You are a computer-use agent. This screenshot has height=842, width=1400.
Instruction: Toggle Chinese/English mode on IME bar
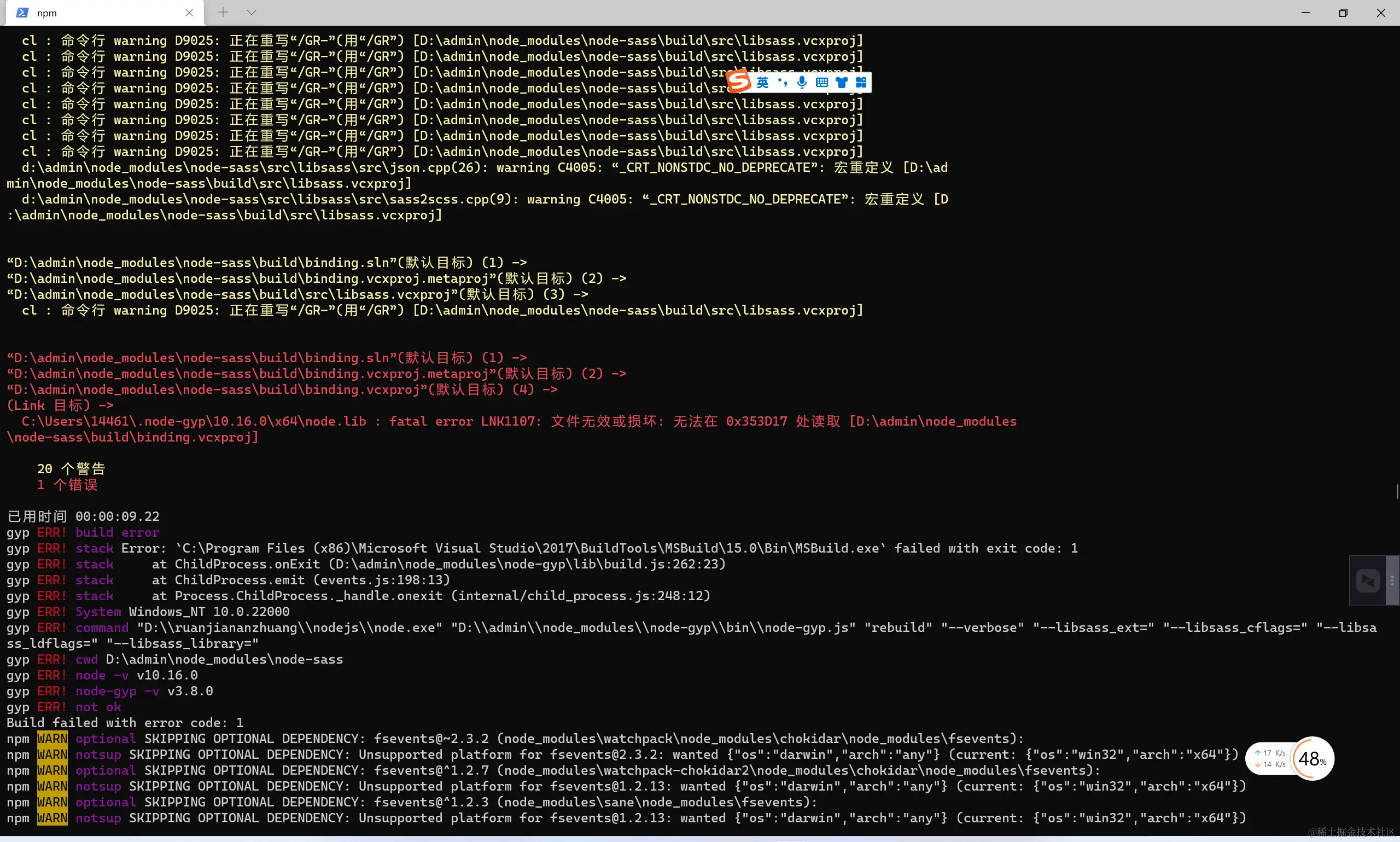pos(762,83)
